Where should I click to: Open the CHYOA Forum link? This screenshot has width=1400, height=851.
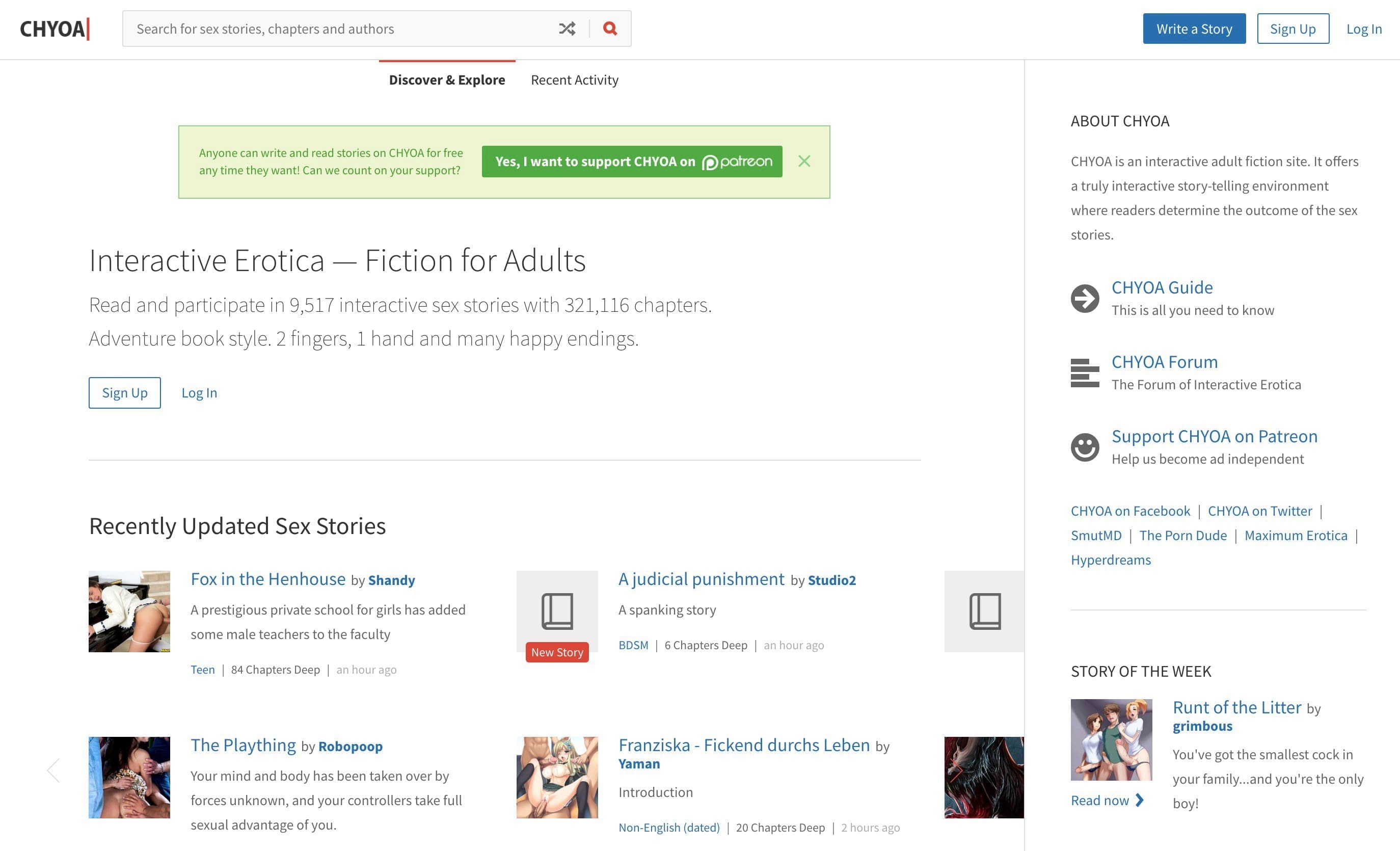pyautogui.click(x=1164, y=362)
